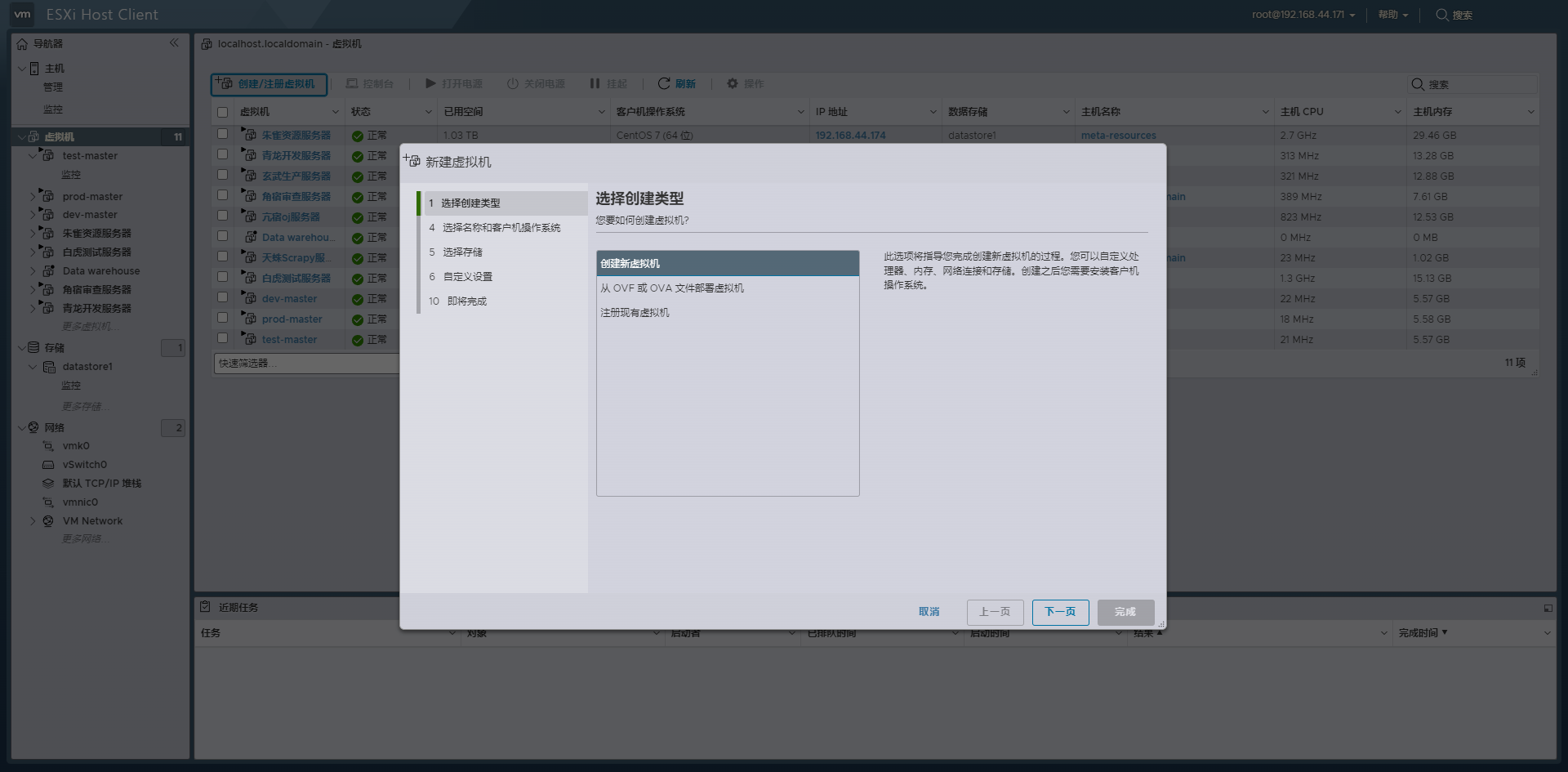Screen dimensions: 1568x772
Task: Click the Network globe icon in navigator
Action: pos(33,427)
